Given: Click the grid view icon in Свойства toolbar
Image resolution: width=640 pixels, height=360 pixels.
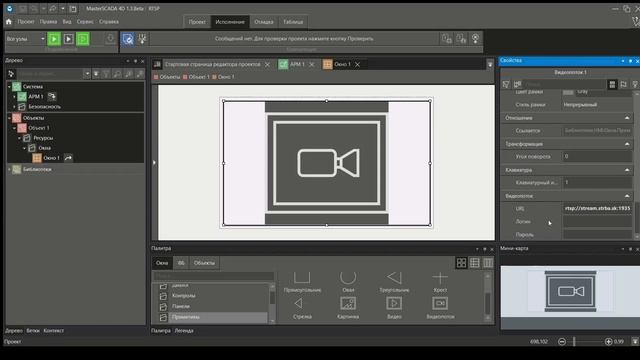Looking at the screenshot, I should coord(612,84).
